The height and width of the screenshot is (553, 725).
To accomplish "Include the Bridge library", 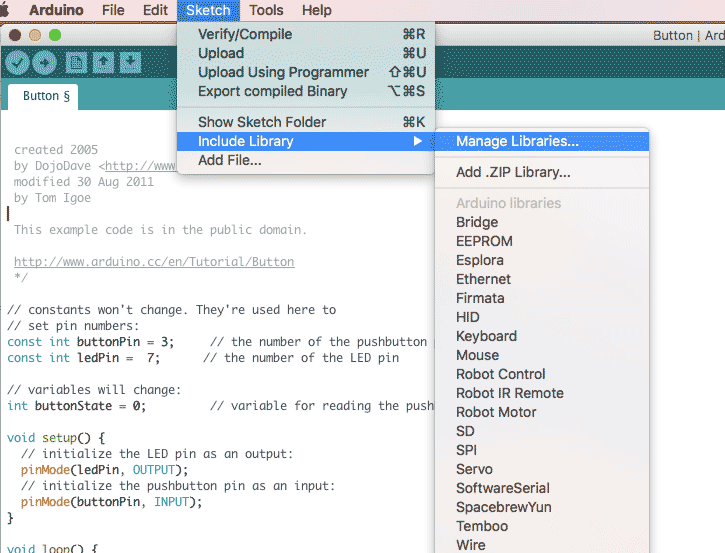I will click(x=542, y=222).
